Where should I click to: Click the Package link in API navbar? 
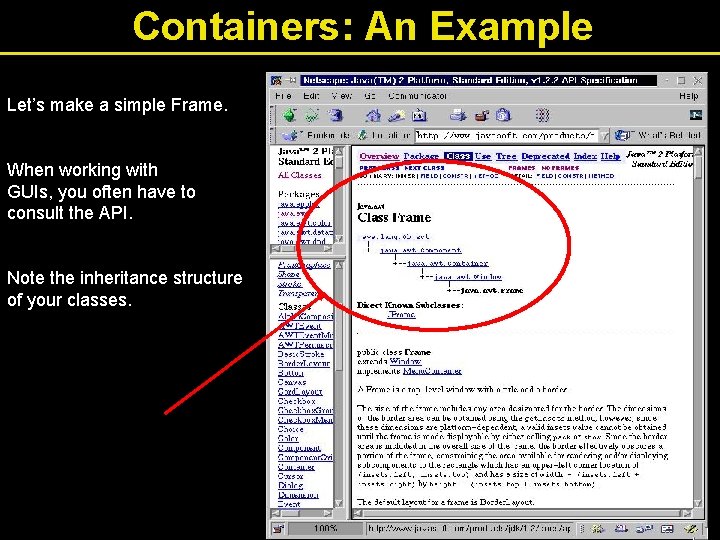point(421,156)
